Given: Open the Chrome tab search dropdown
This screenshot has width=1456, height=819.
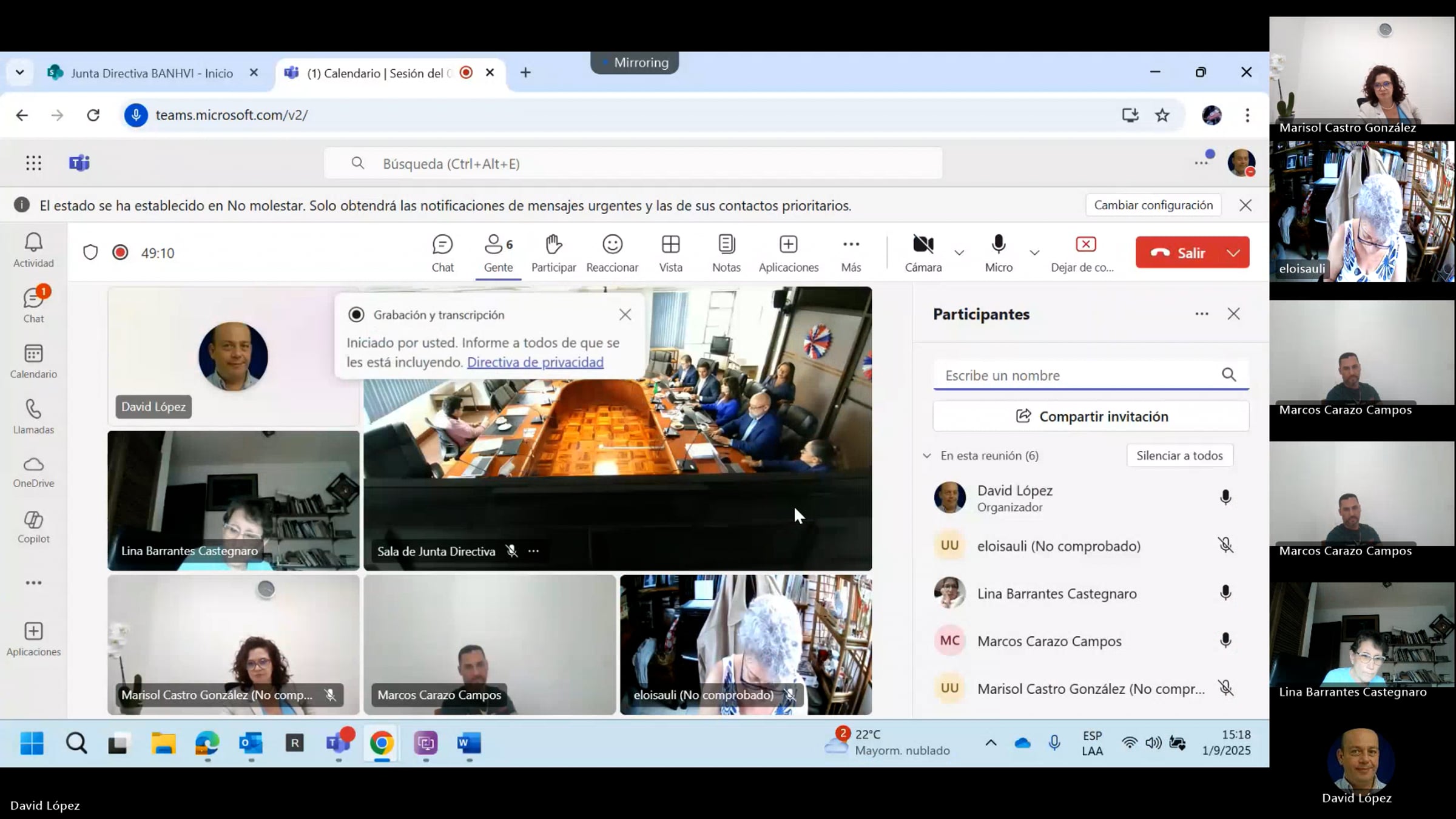Looking at the screenshot, I should [x=19, y=73].
